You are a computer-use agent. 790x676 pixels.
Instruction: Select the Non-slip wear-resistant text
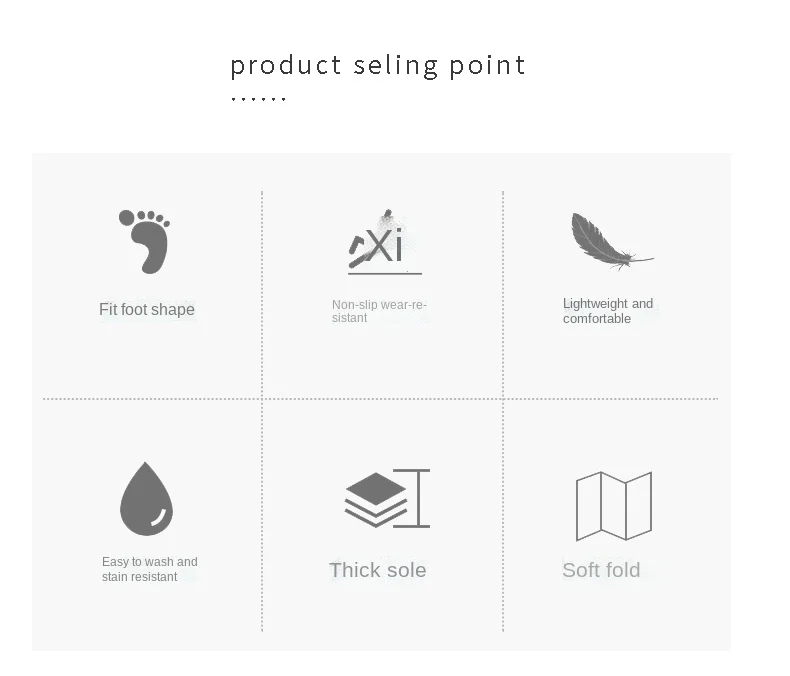(379, 311)
